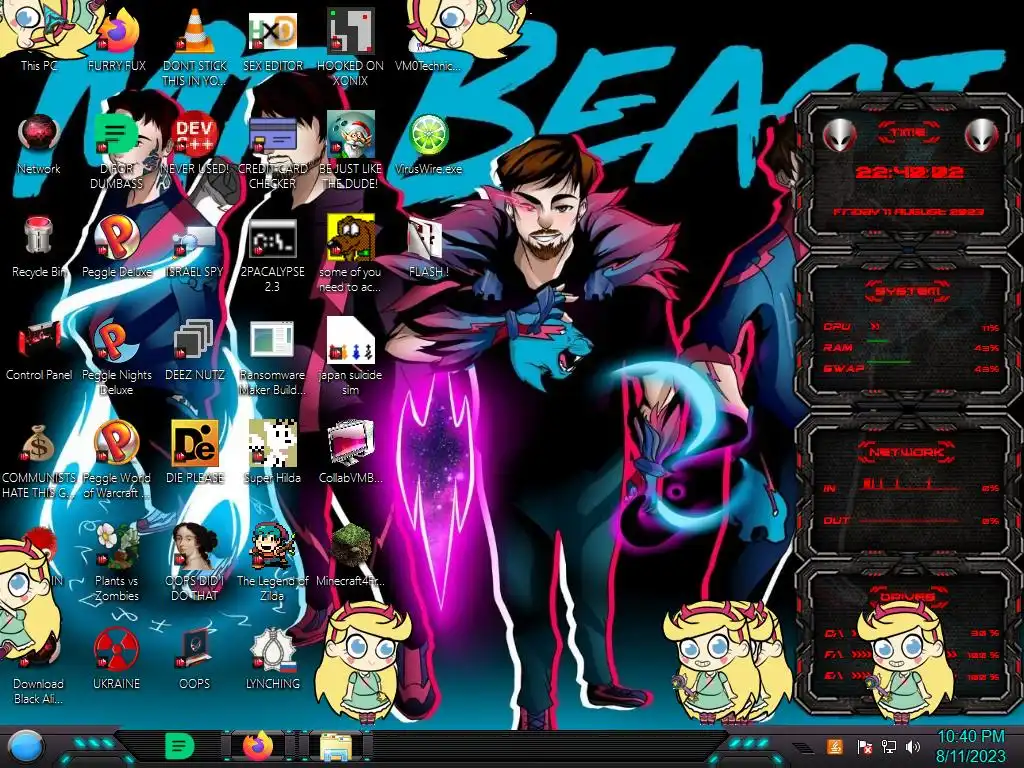This screenshot has width=1024, height=768.
Task: Open File Explorer from the taskbar
Action: [336, 747]
